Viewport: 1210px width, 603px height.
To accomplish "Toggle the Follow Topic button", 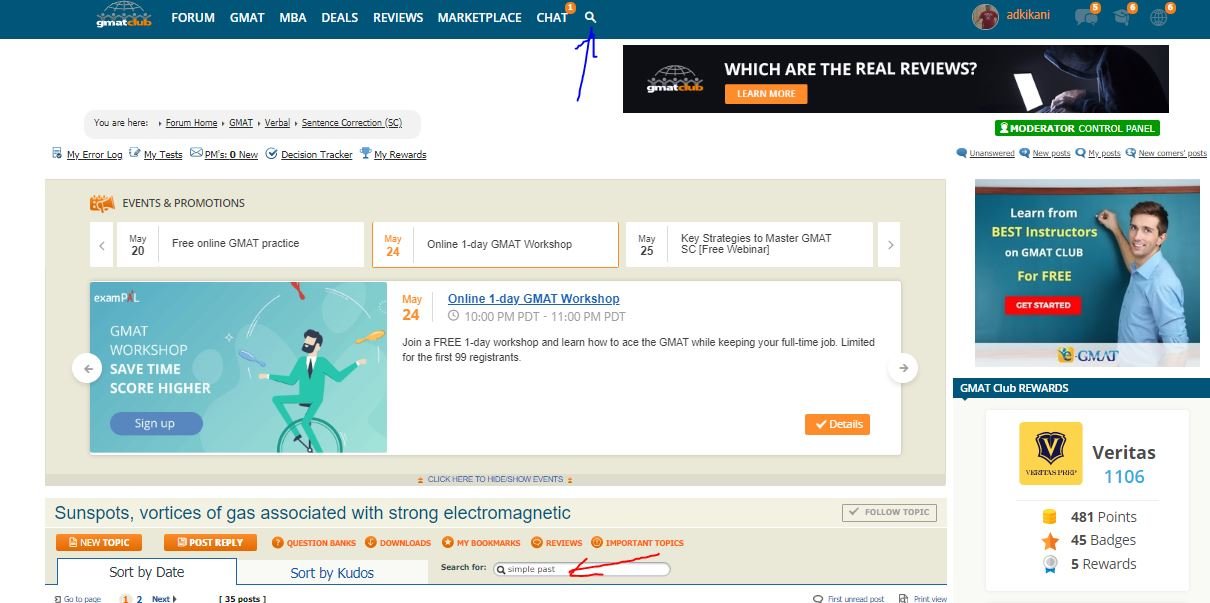I will point(889,512).
